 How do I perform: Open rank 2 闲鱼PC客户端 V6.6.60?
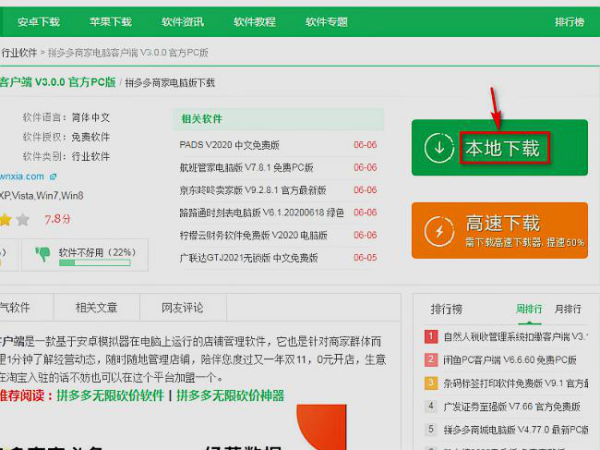(510, 360)
